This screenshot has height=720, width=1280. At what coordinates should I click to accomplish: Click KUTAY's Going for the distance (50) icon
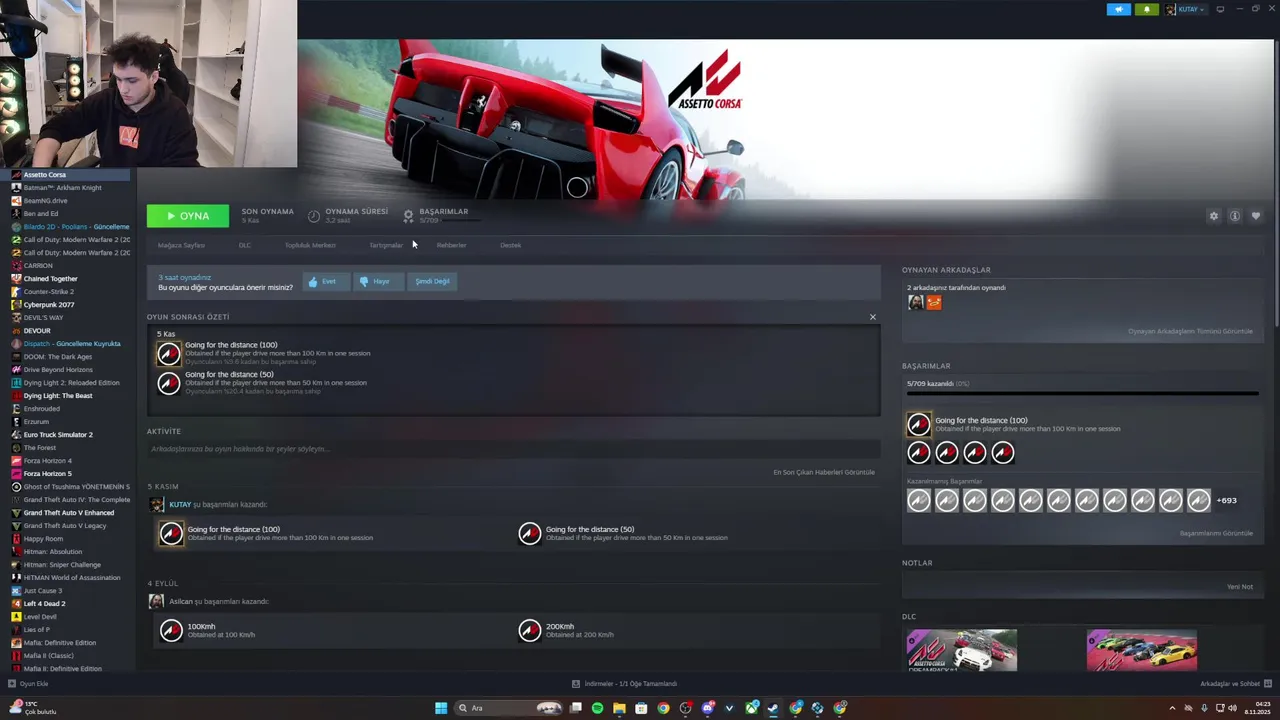[530, 533]
